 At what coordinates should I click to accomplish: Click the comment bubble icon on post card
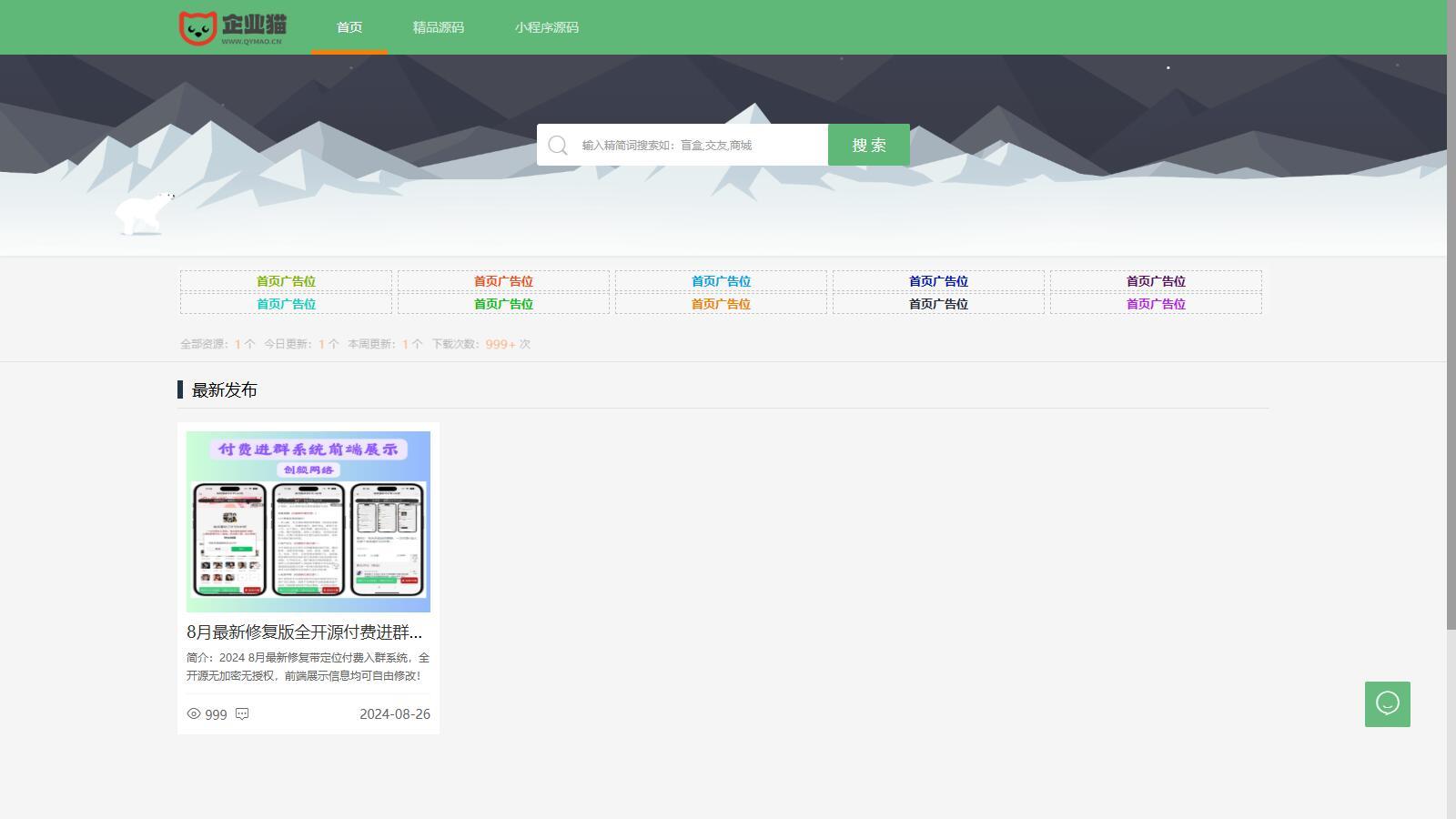click(x=242, y=714)
